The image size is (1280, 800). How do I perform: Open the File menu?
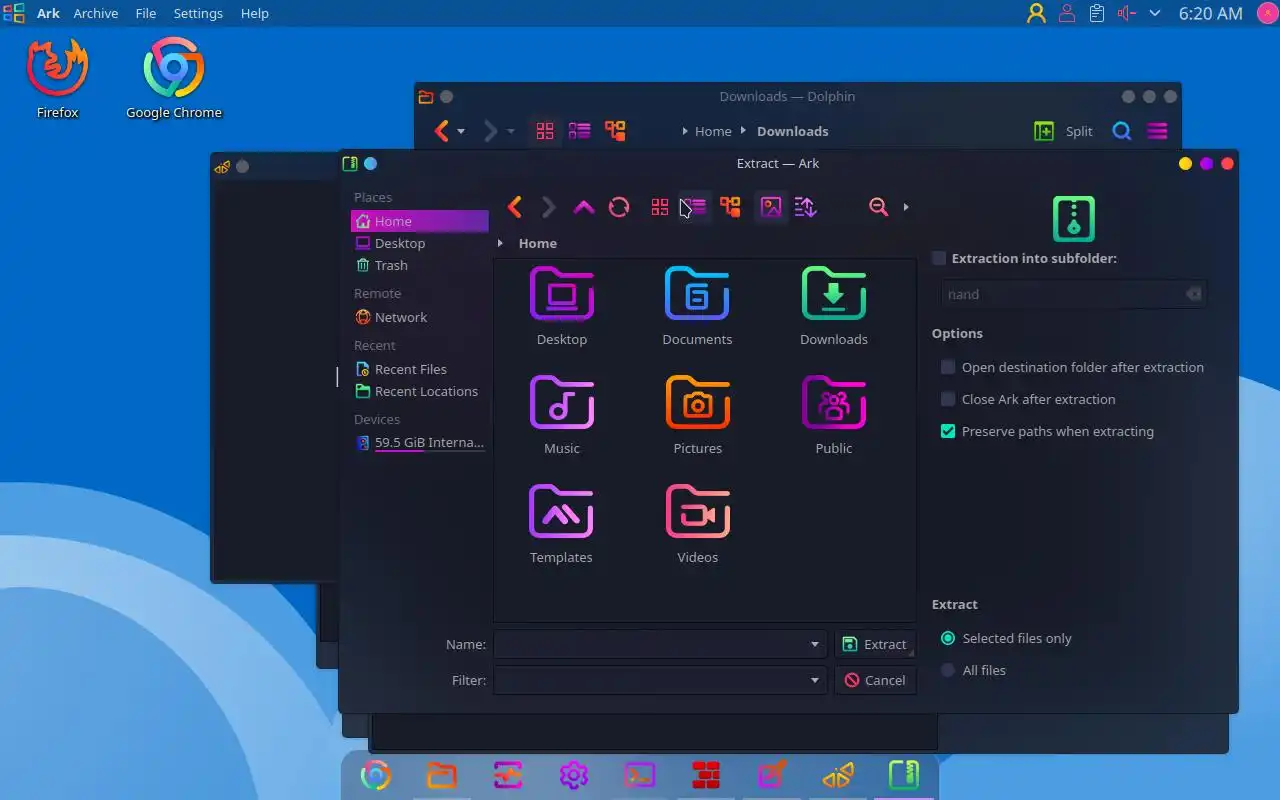point(146,13)
